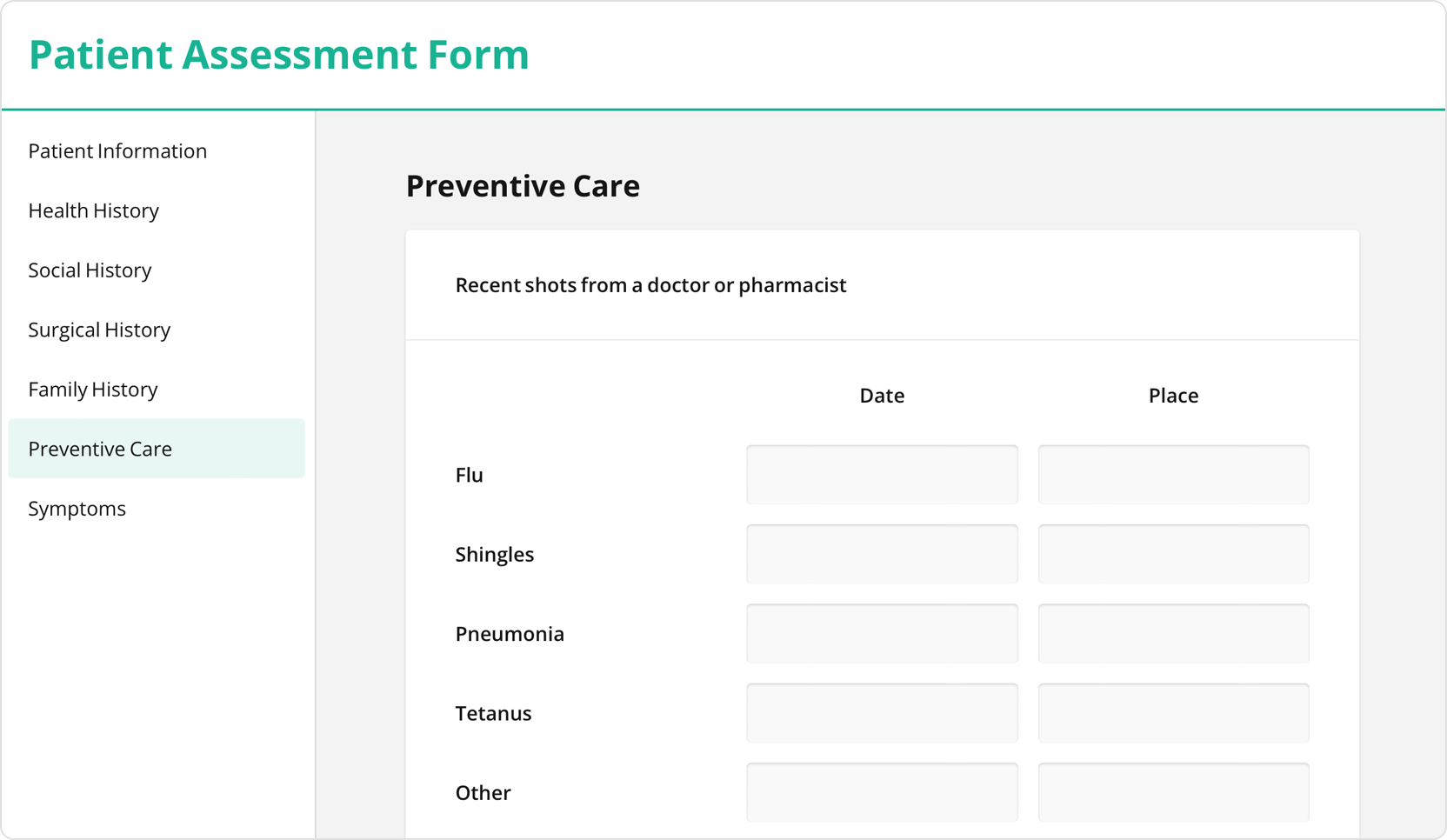The height and width of the screenshot is (840, 1447).
Task: Select the Other vaccine Date field
Action: point(881,791)
